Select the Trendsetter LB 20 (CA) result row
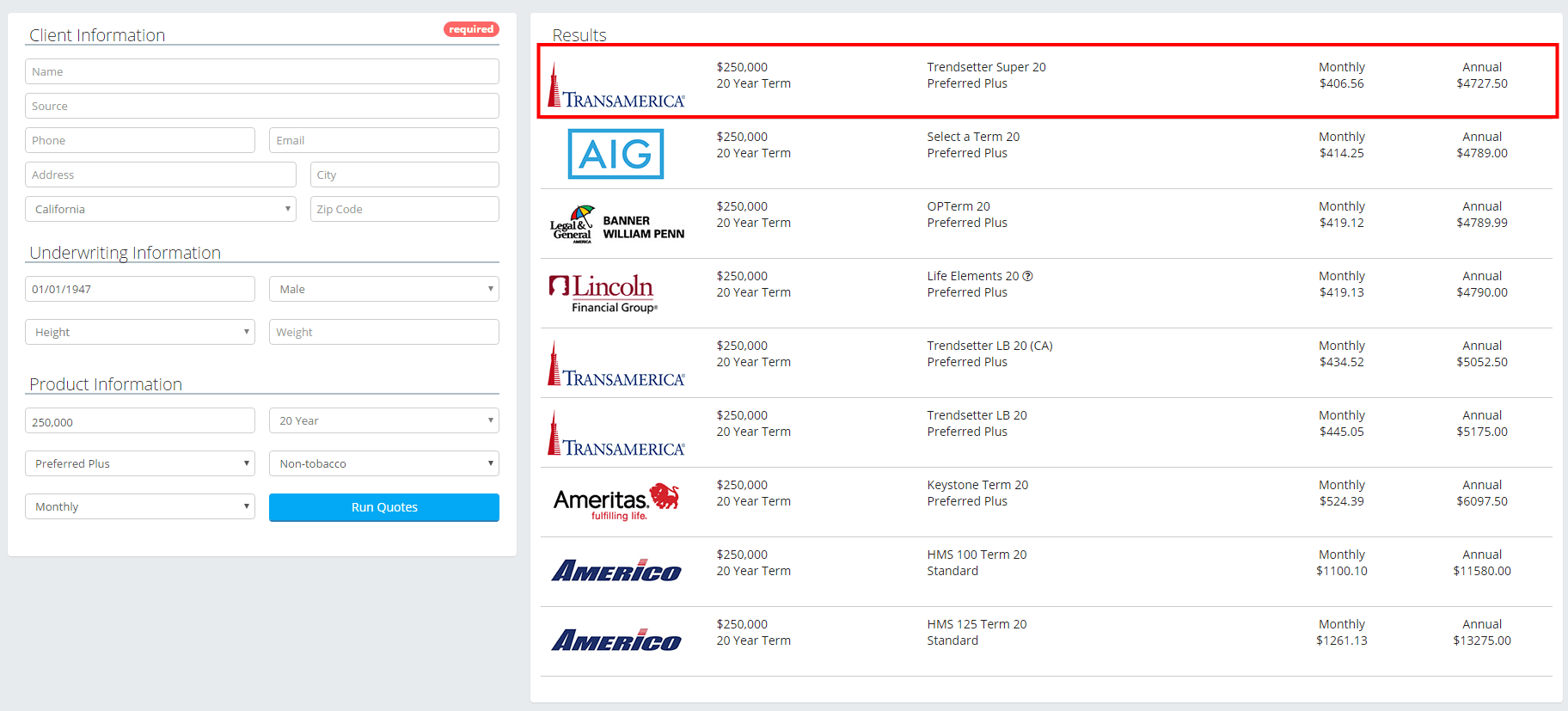 pyautogui.click(x=1046, y=363)
